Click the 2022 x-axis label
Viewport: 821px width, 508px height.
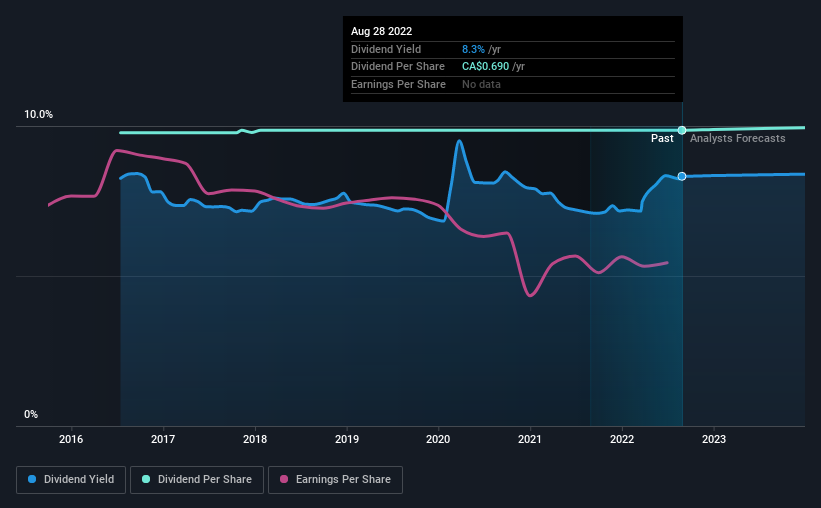click(622, 439)
